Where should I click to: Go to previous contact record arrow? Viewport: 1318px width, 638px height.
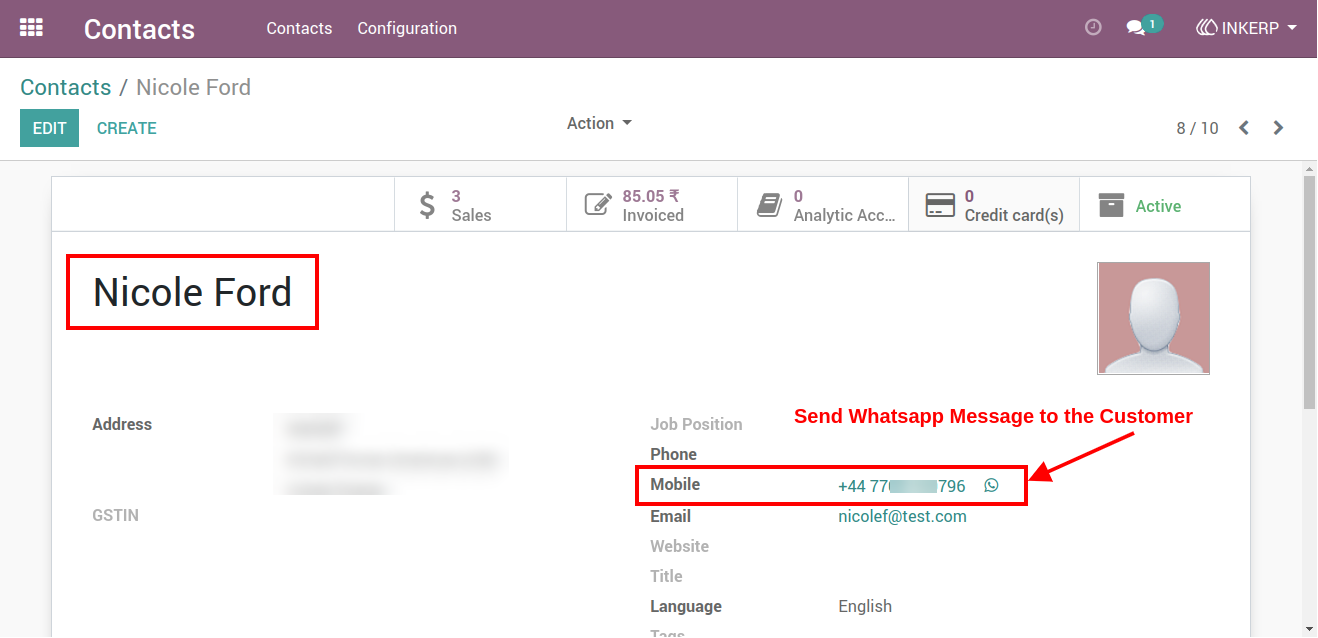[1244, 128]
